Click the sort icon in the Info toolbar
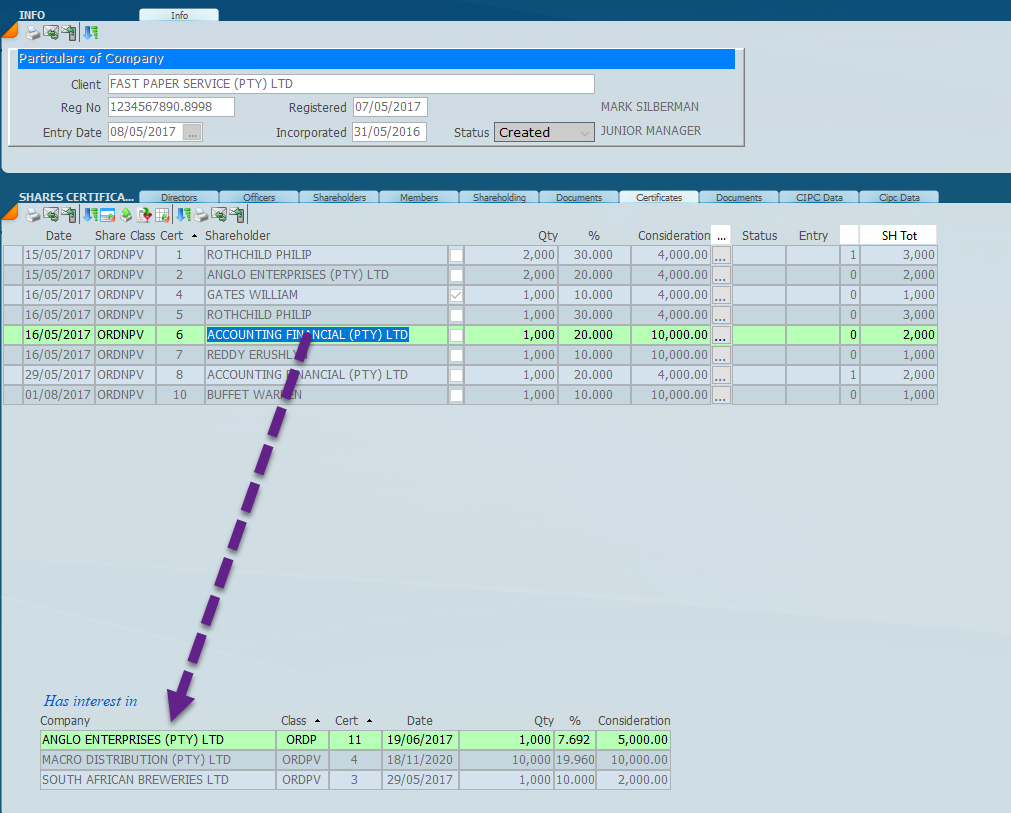The height and width of the screenshot is (813, 1011). pyautogui.click(x=90, y=33)
